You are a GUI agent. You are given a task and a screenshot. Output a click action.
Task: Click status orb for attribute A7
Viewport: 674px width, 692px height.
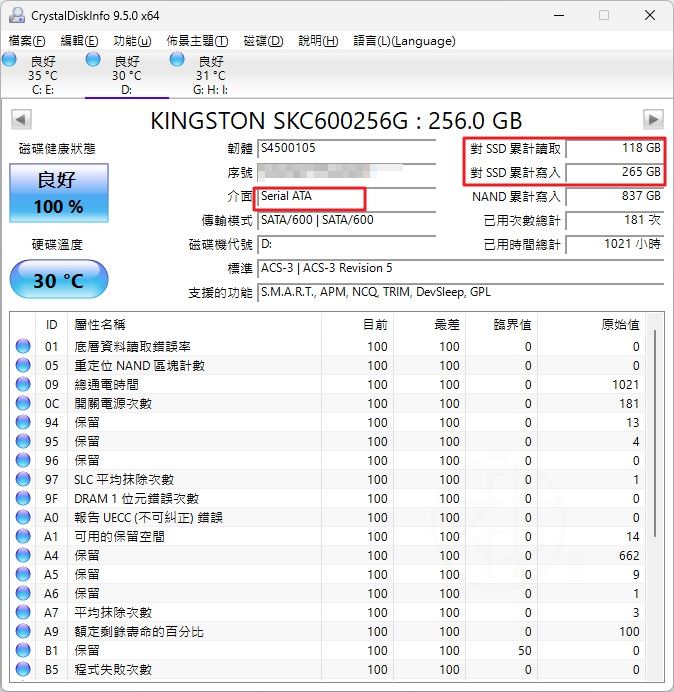click(23, 612)
